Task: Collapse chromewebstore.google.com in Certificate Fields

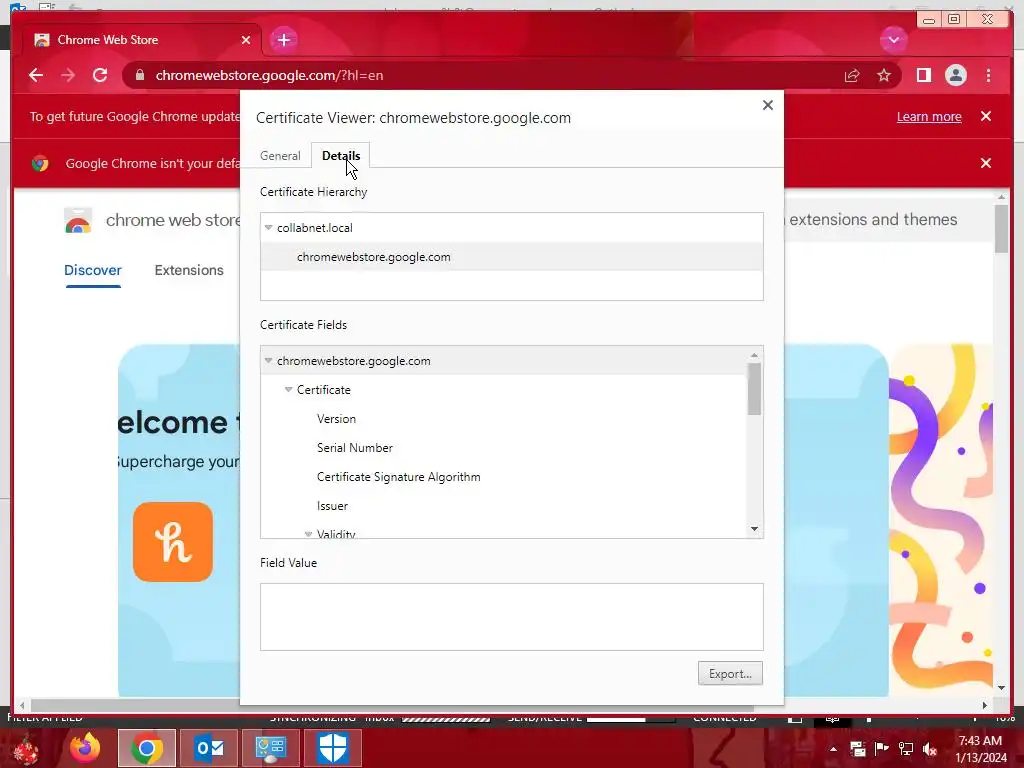Action: tap(268, 360)
